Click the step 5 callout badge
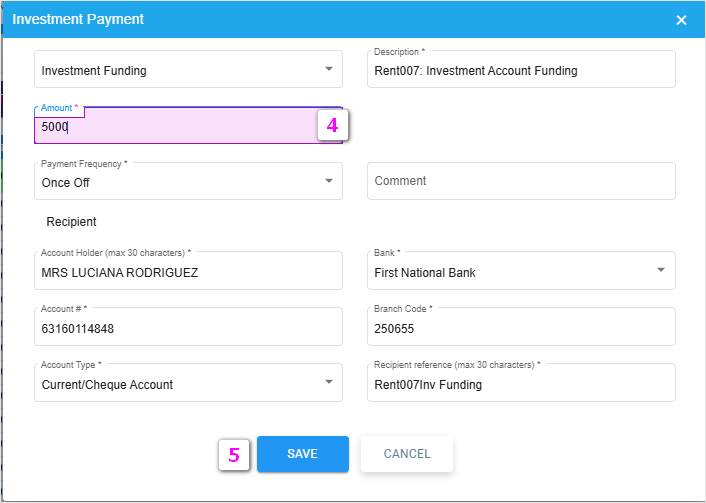The width and height of the screenshot is (706, 503). 234,454
